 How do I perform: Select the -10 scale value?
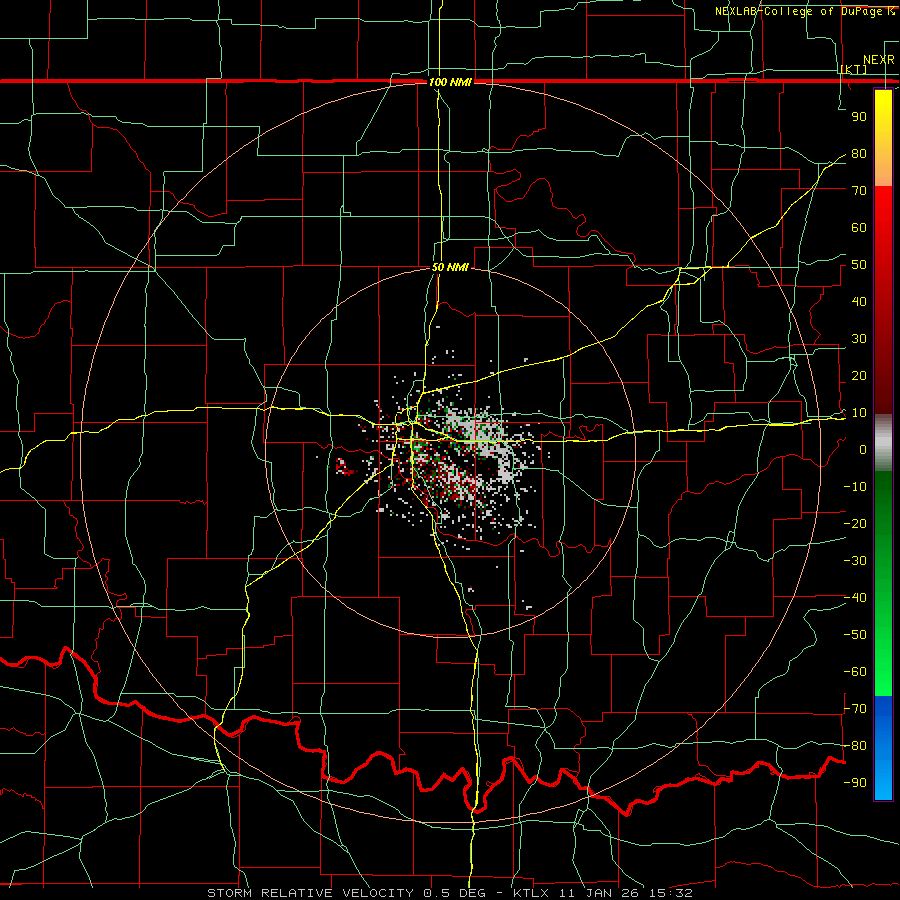855,487
